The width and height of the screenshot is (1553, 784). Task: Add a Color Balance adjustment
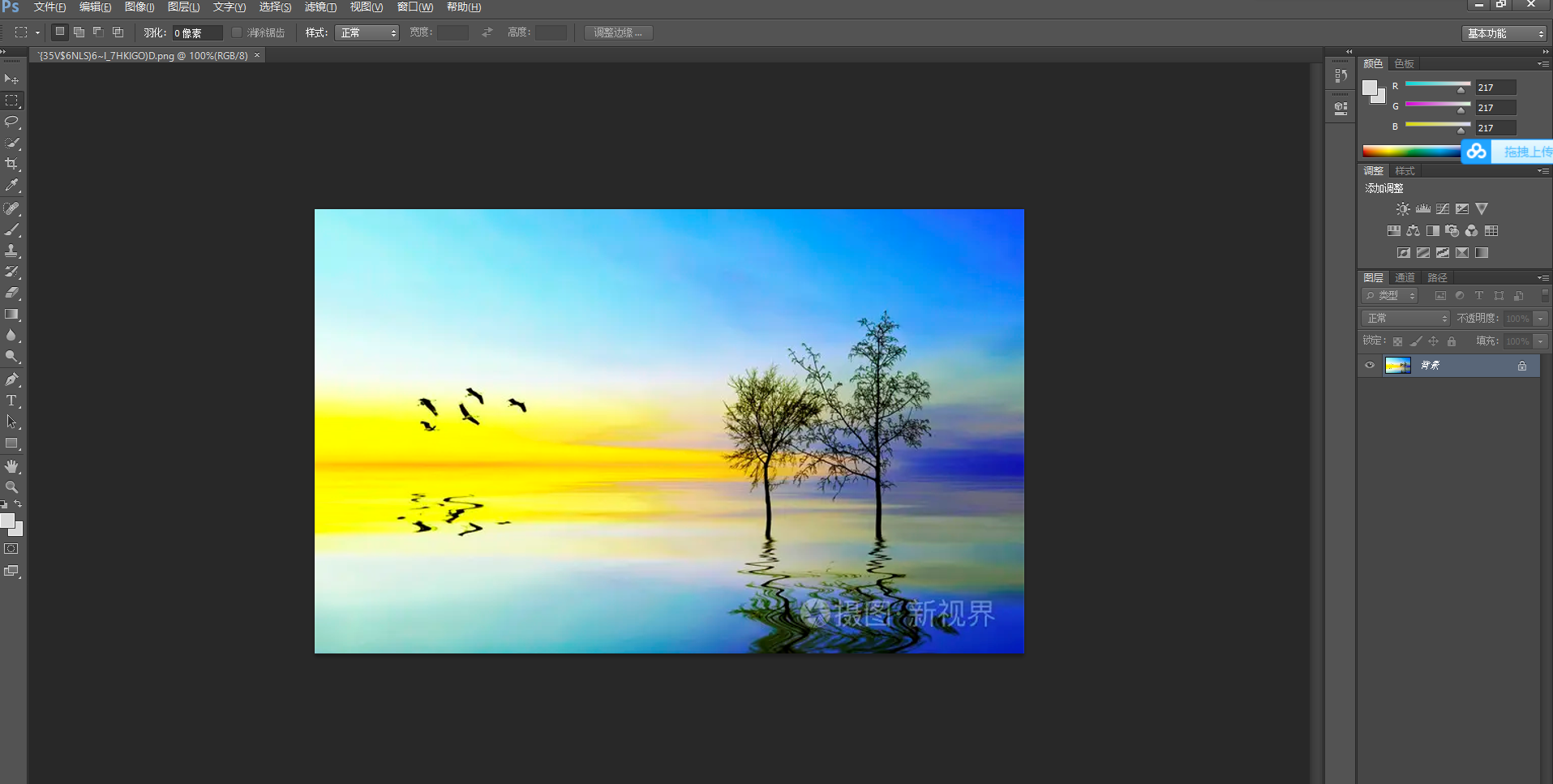pos(1414,231)
